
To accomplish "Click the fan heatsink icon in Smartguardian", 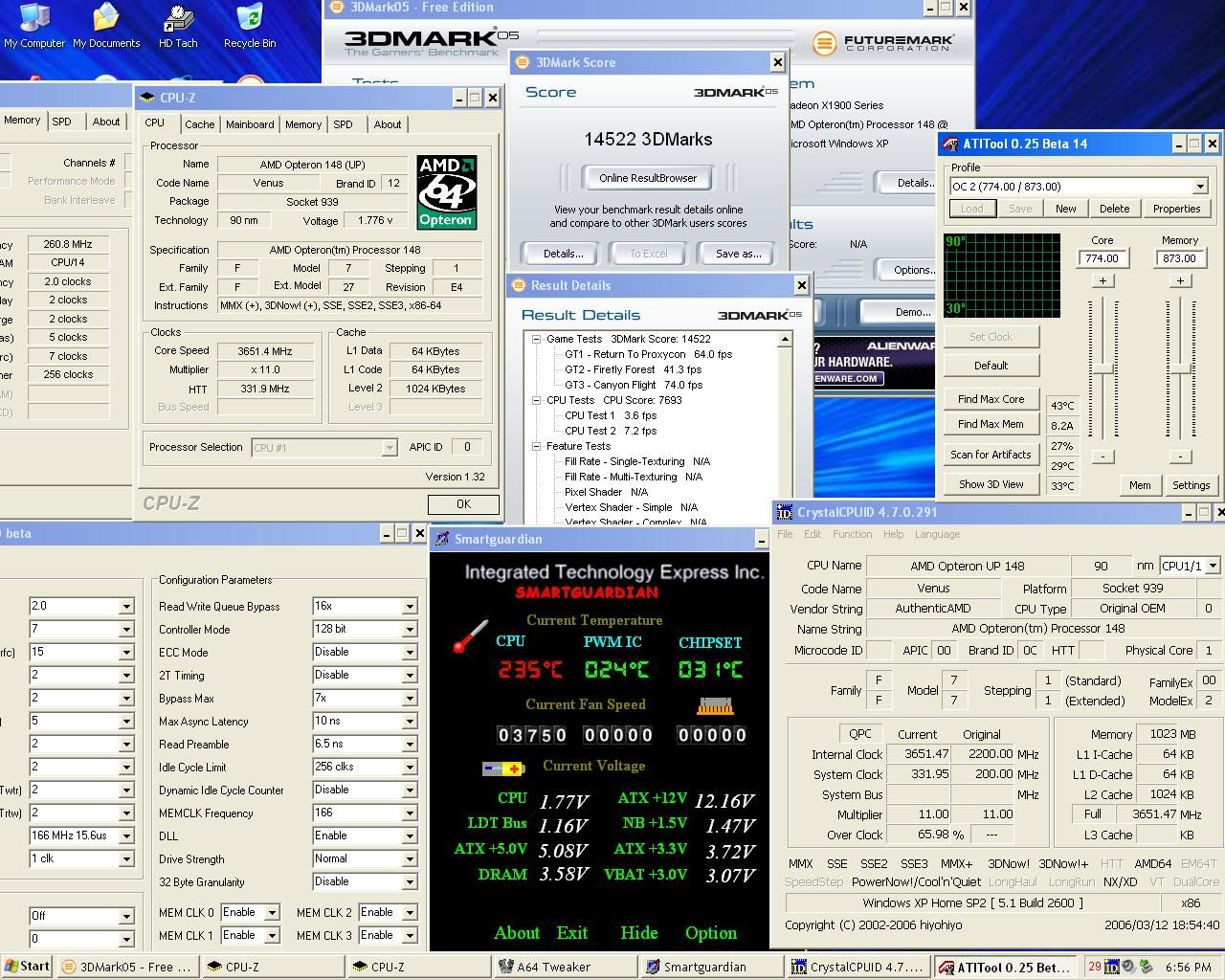I will 715,706.
